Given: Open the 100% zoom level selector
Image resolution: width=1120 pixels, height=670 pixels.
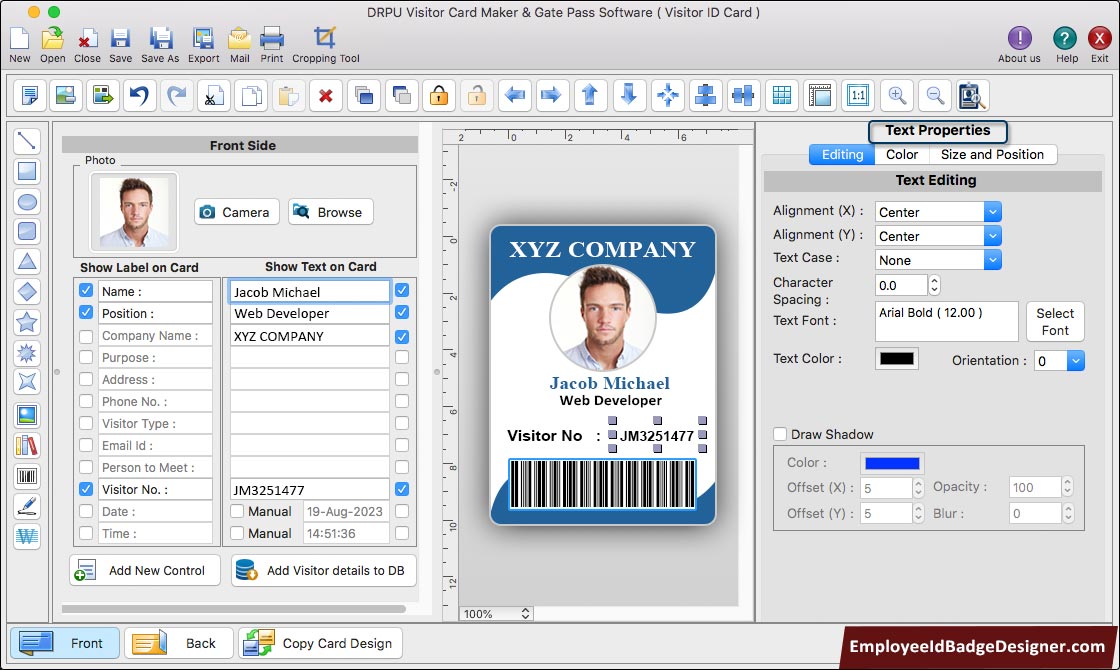Looking at the screenshot, I should (496, 614).
